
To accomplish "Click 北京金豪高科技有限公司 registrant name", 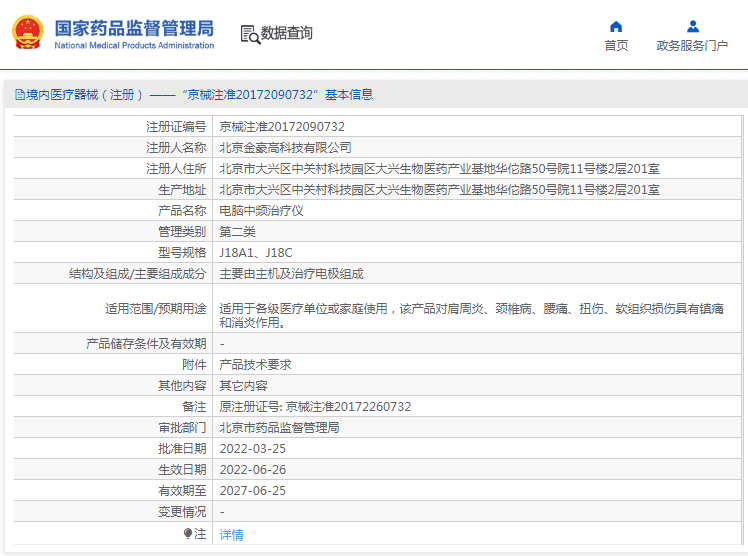I will pyautogui.click(x=285, y=148).
